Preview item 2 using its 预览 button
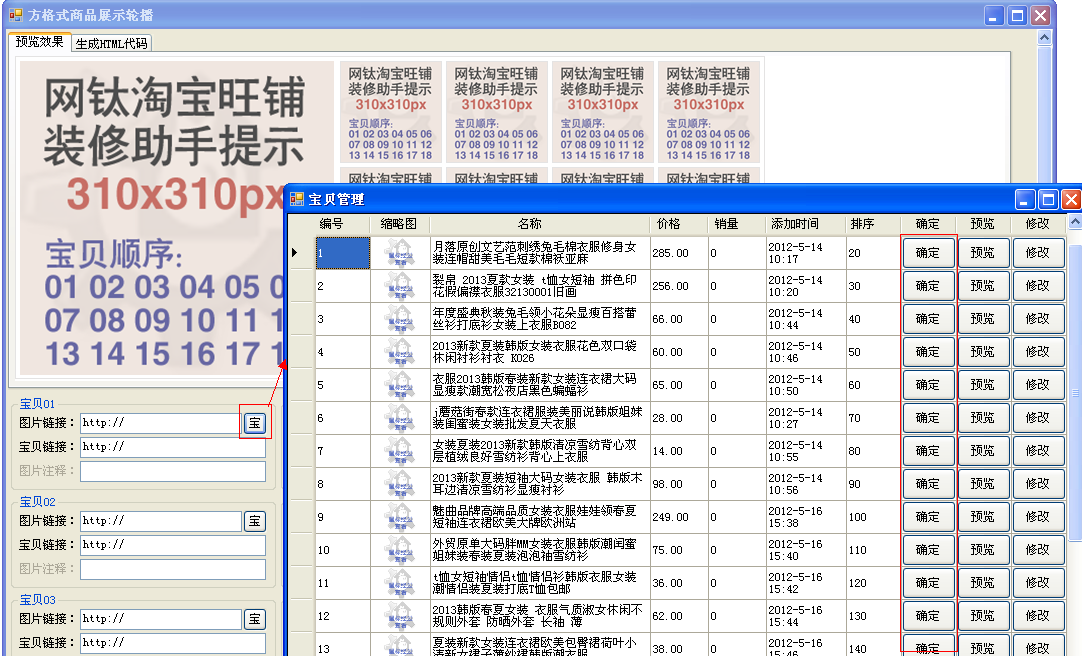The image size is (1082, 656). [x=983, y=285]
